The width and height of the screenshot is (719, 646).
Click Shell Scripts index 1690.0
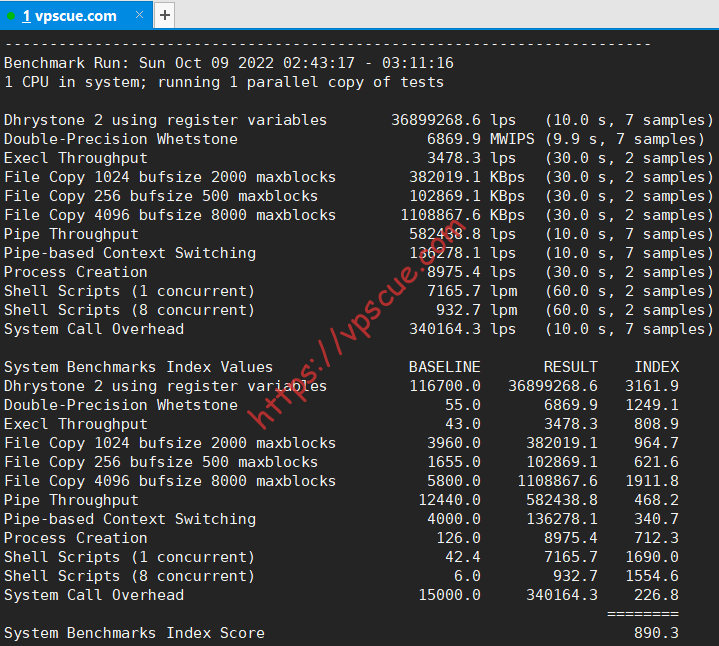(652, 557)
